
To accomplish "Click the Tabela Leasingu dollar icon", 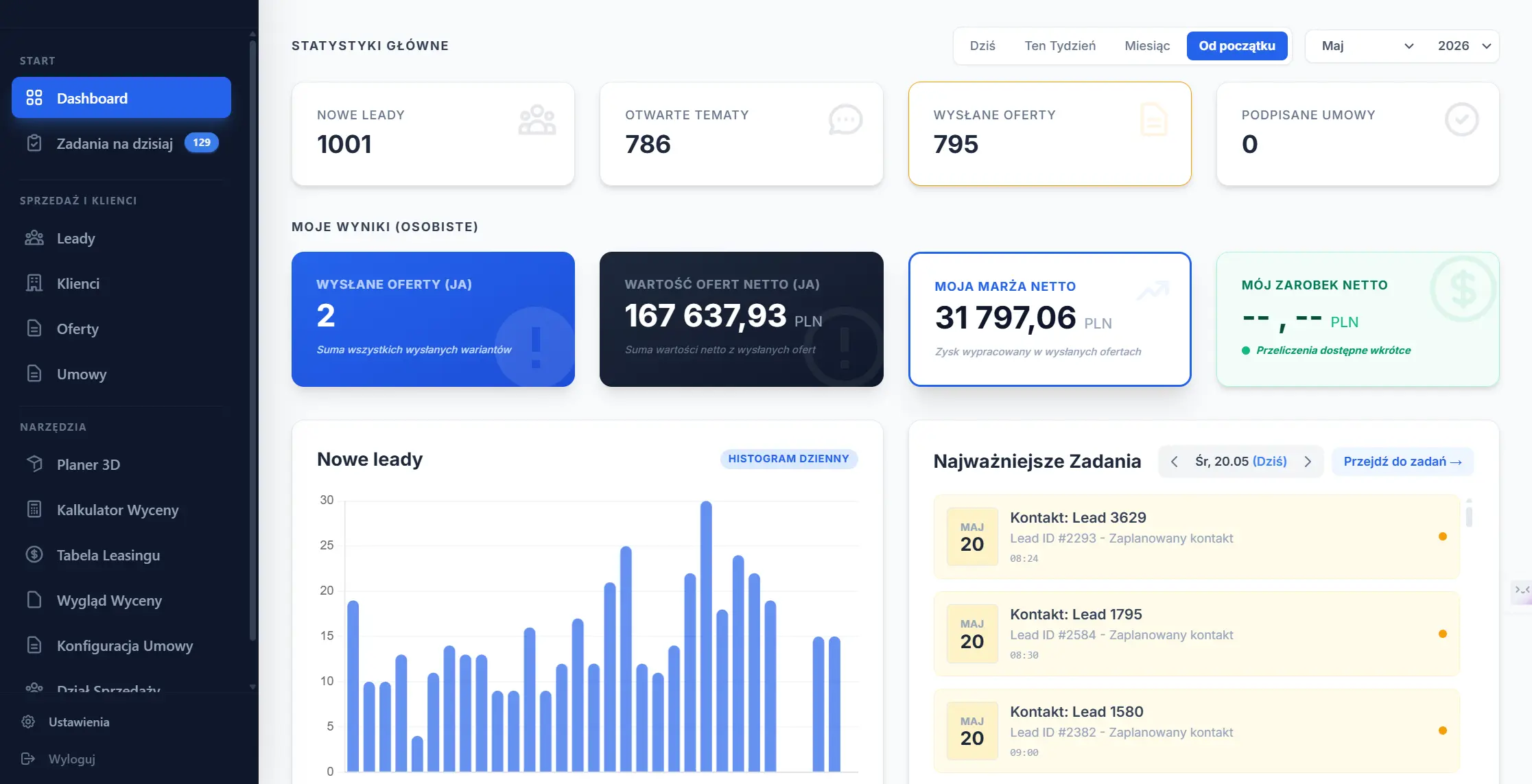I will pos(34,555).
